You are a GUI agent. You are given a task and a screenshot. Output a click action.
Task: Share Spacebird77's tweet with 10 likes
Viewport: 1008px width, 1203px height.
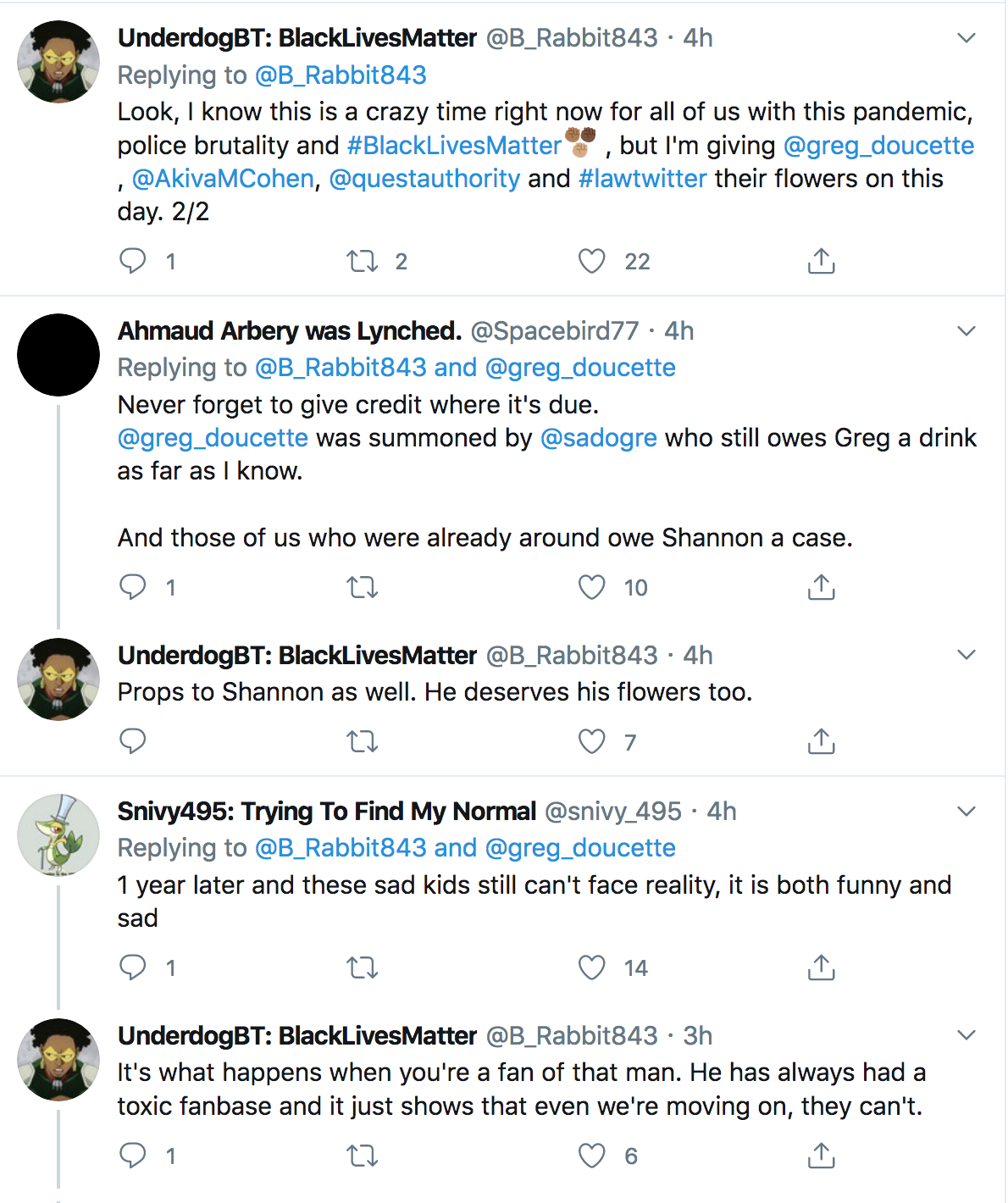(821, 587)
